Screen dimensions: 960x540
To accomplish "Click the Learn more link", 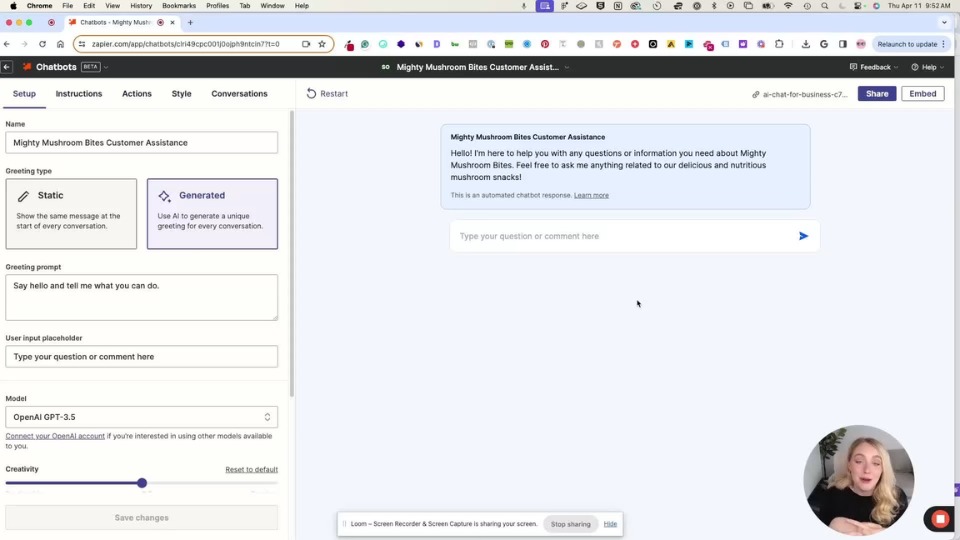I will (591, 195).
